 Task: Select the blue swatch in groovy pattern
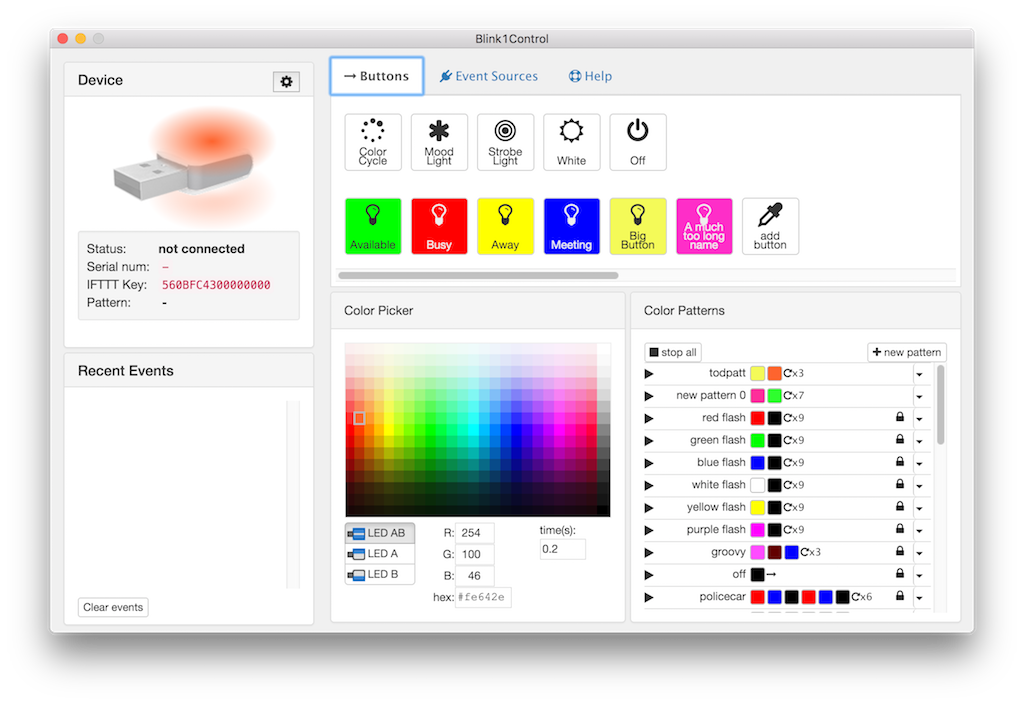792,552
